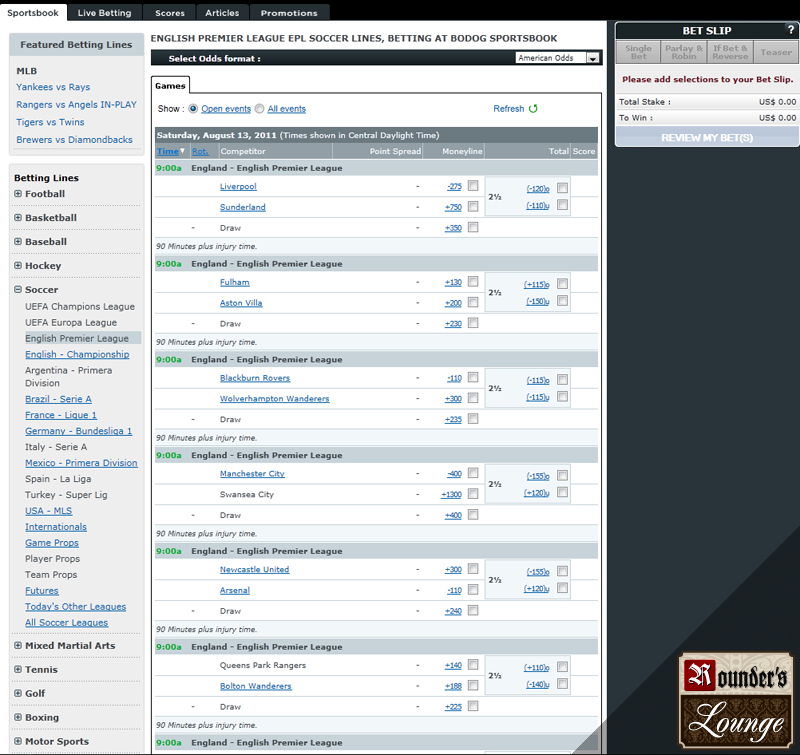This screenshot has width=800, height=755.
Task: Click the Fulham match over (+115) total
Action: 536,285
